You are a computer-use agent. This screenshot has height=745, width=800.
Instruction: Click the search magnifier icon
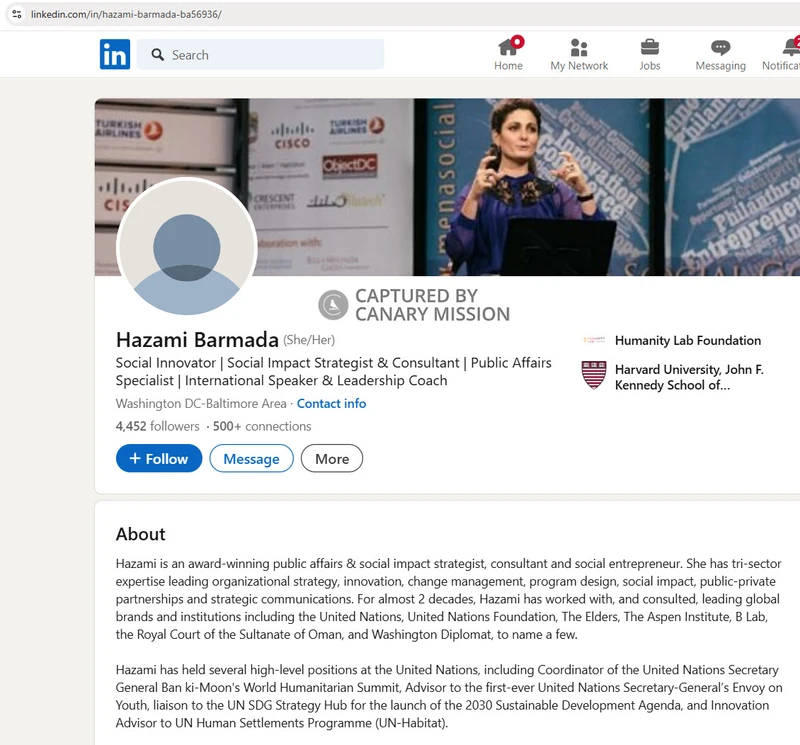158,55
